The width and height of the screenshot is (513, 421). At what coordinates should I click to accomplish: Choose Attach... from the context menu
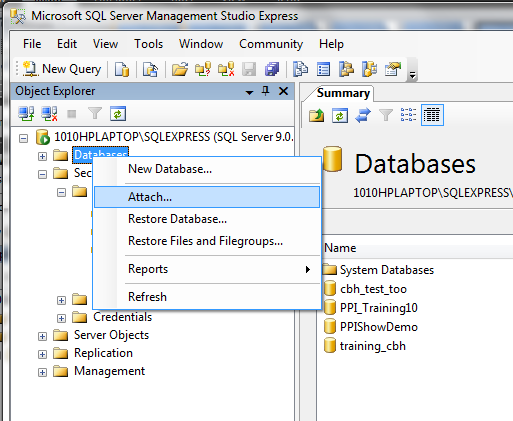pos(207,197)
